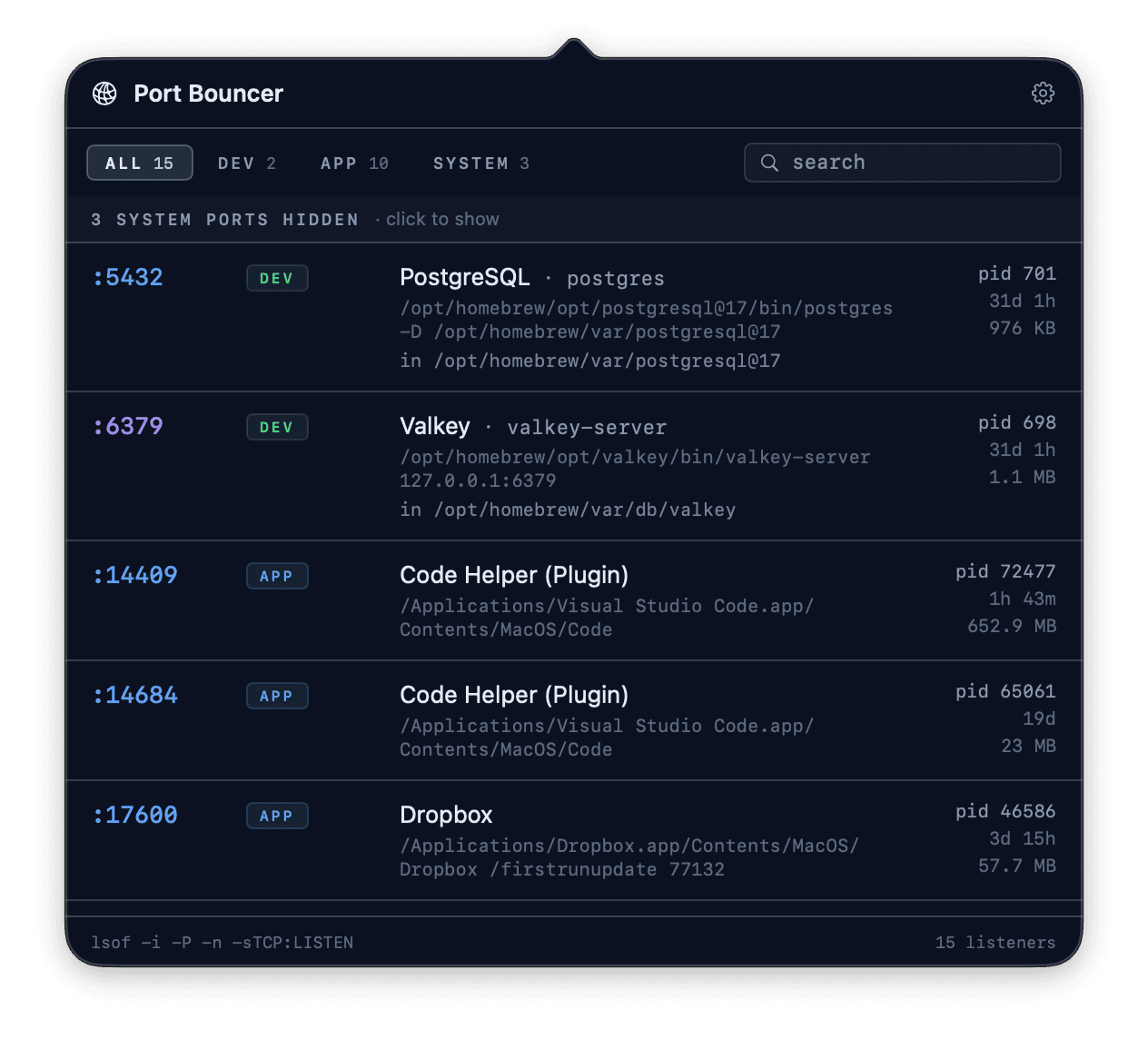Click the '1h 43m' uptime value
The image size is (1148, 1039).
(1023, 599)
